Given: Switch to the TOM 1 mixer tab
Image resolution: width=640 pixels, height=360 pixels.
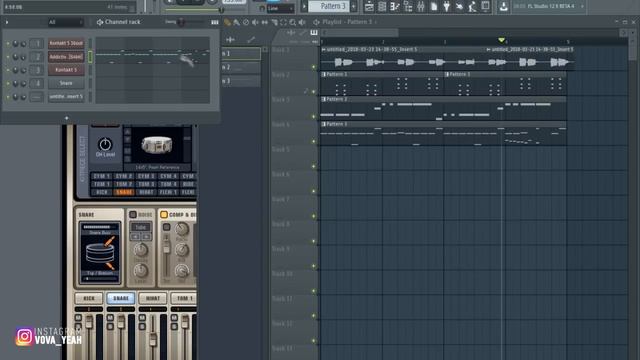Looking at the screenshot, I should coord(184,298).
